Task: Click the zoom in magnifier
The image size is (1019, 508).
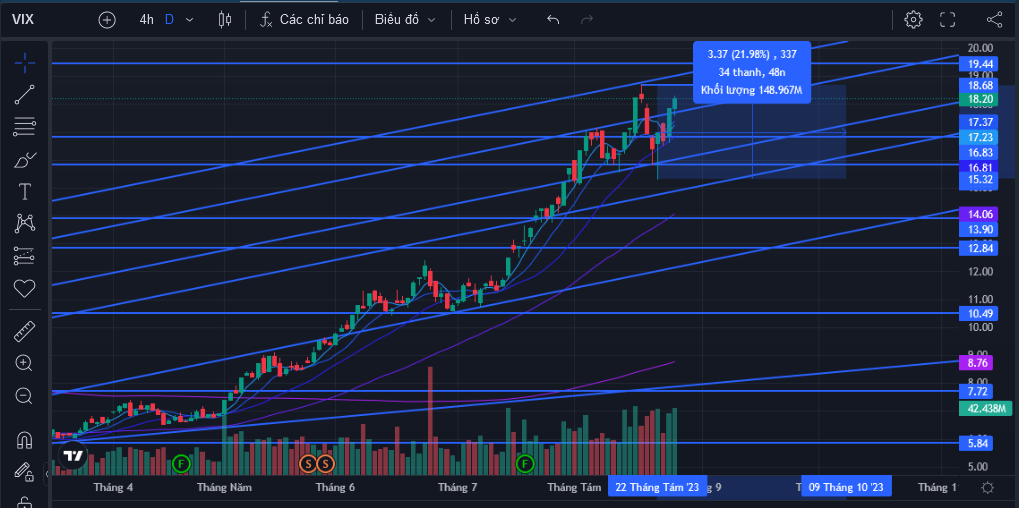Action: coord(25,363)
